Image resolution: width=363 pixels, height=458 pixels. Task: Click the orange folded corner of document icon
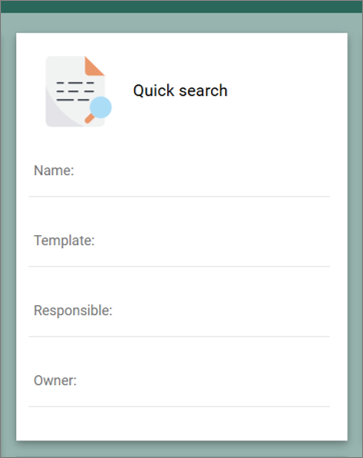pos(94,66)
